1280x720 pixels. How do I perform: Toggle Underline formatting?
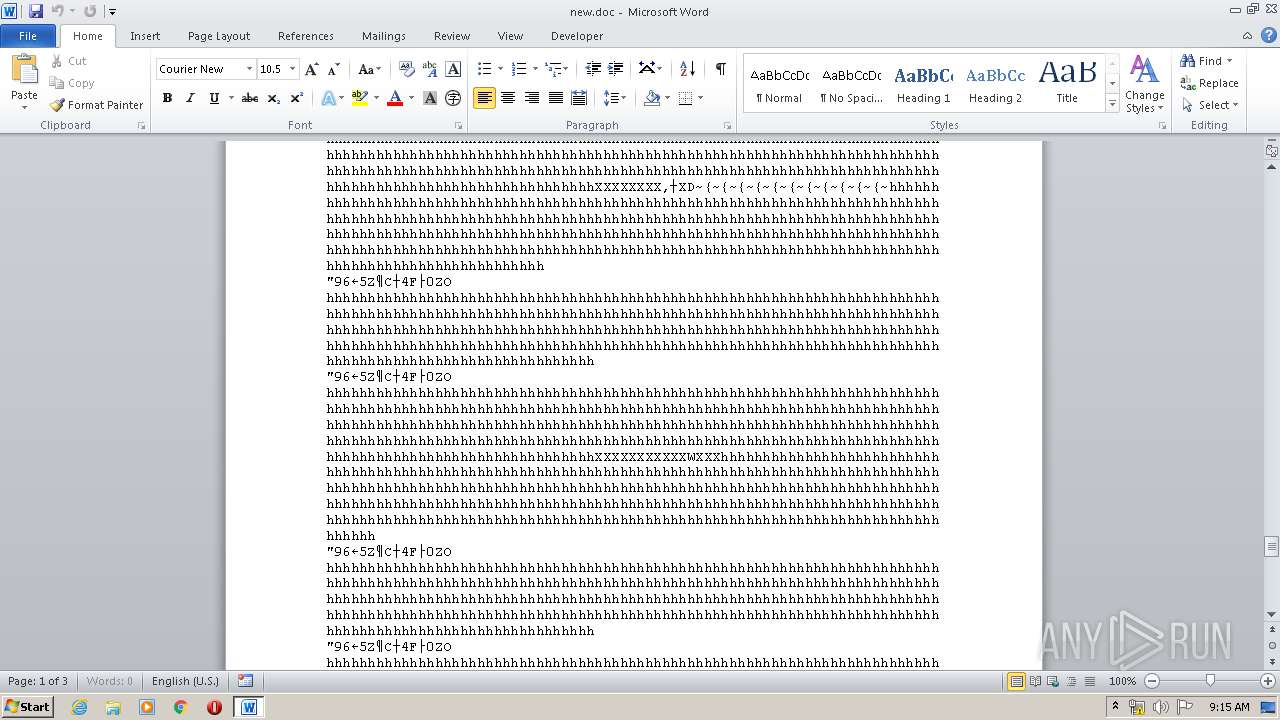214,98
